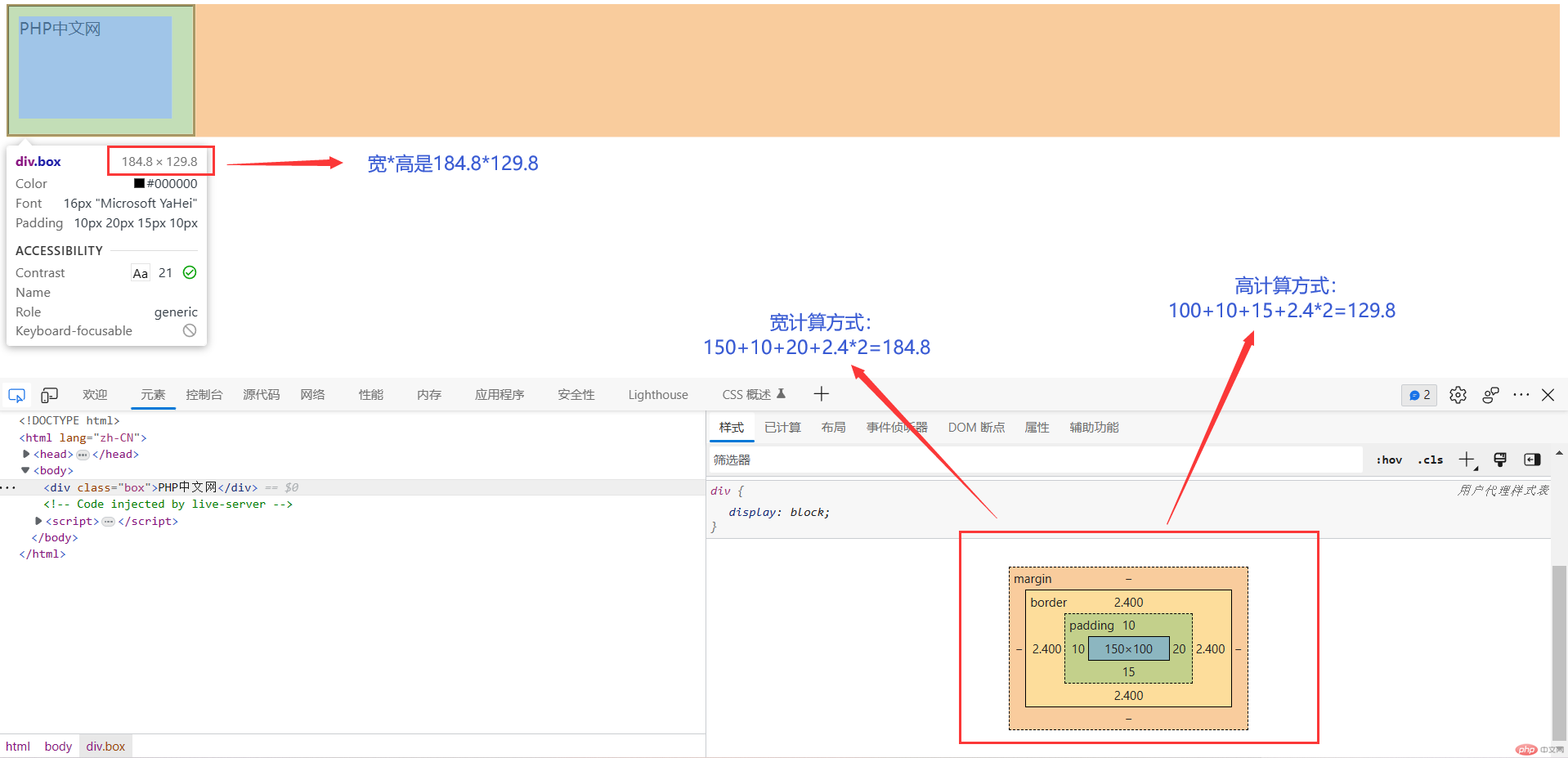Click the contrast pass checkmark icon

[x=190, y=272]
